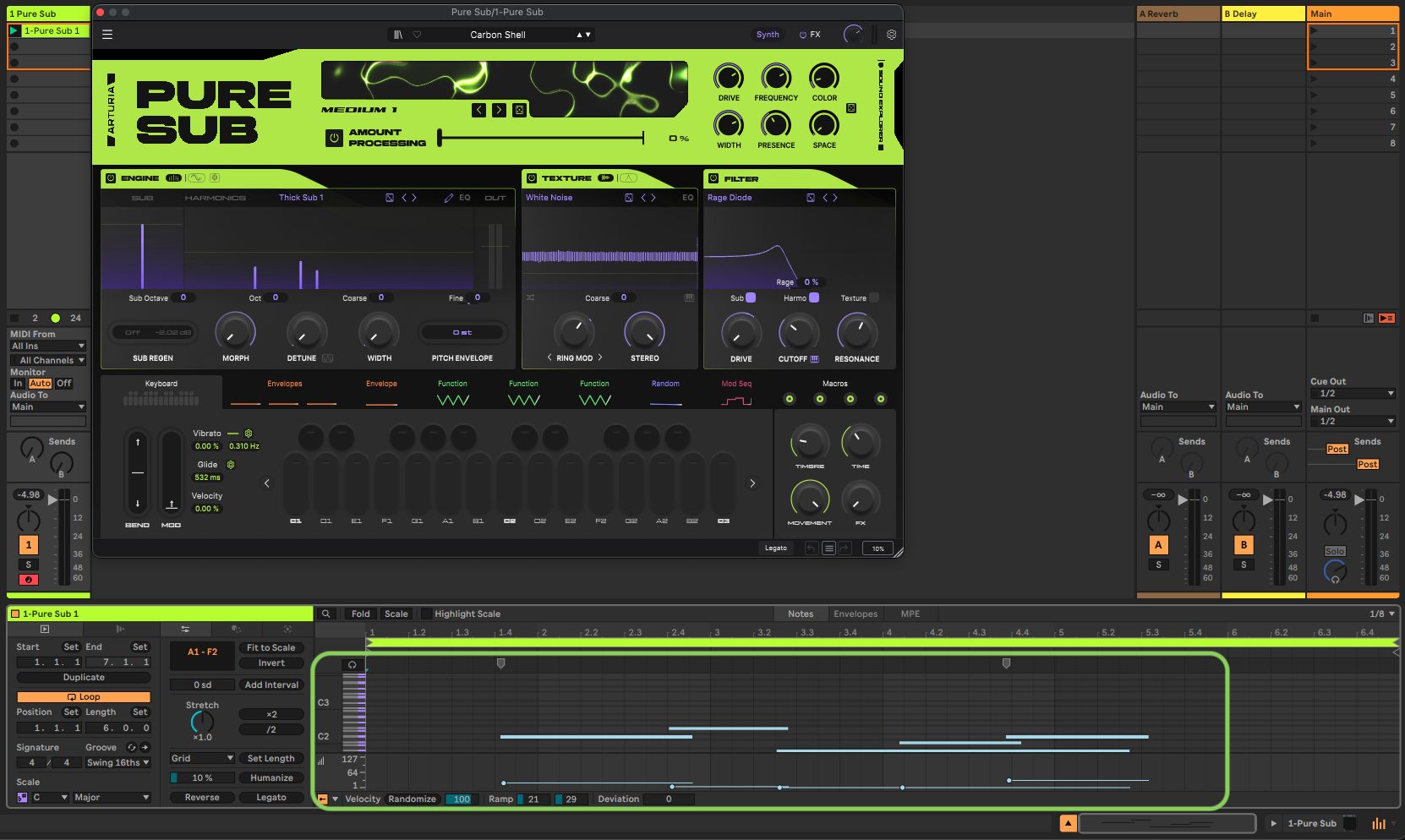Image resolution: width=1405 pixels, height=840 pixels.
Task: Click the Reverse button
Action: pyautogui.click(x=202, y=798)
